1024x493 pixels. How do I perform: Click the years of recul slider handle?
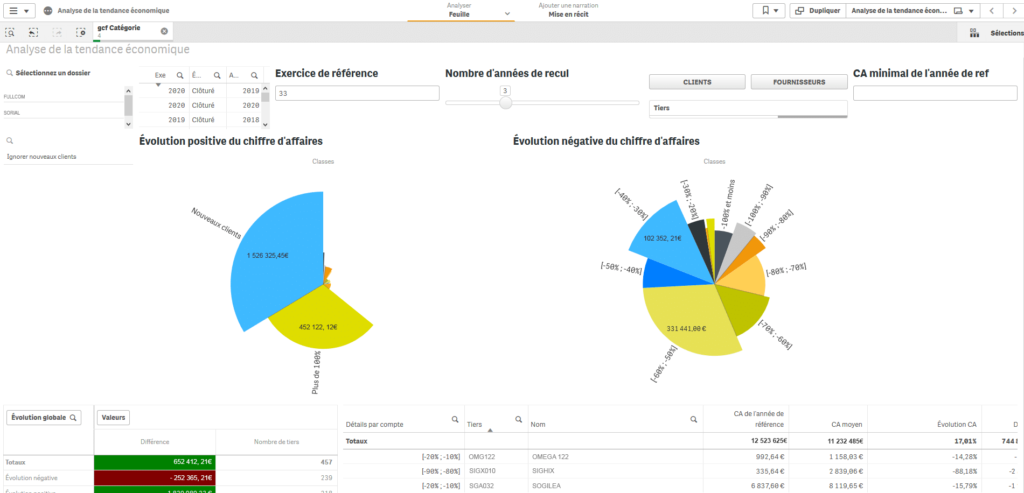[x=505, y=102]
